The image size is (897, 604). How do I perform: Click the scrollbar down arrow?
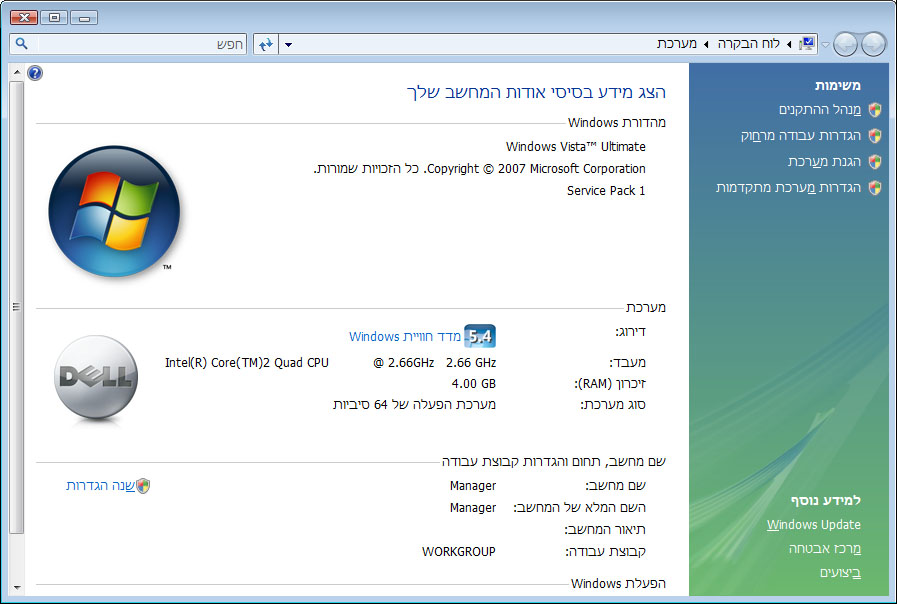[17, 587]
